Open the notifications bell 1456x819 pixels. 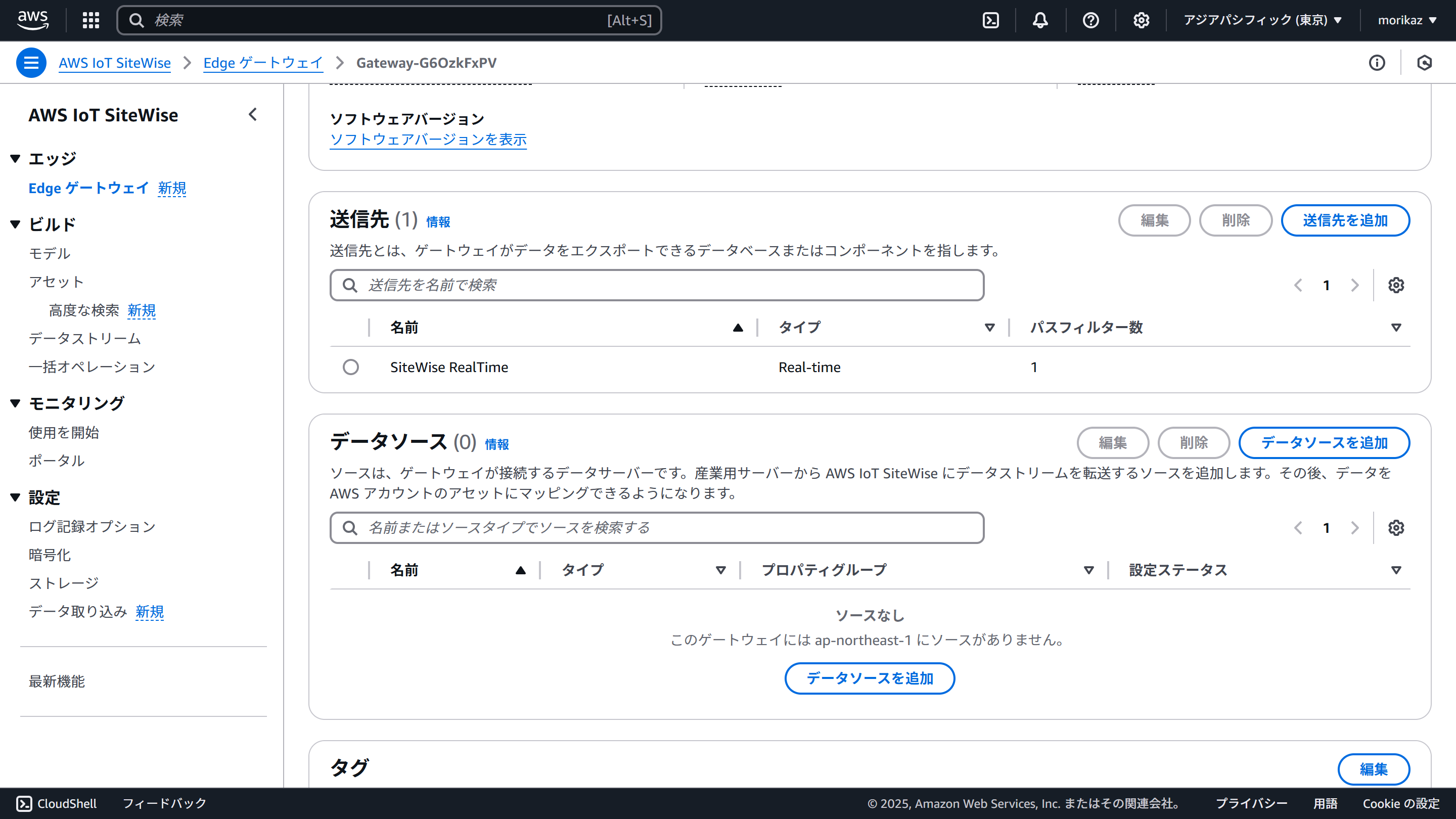tap(1040, 20)
